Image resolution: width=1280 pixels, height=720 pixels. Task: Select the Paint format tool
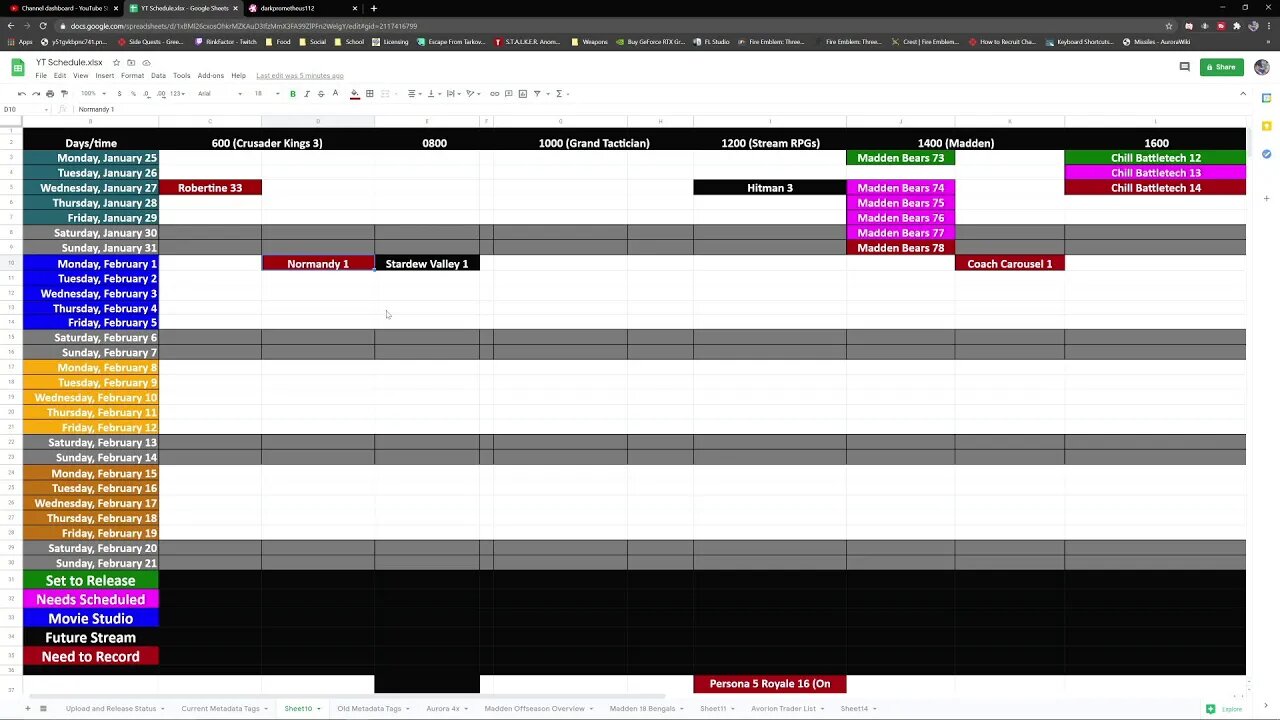(x=64, y=94)
